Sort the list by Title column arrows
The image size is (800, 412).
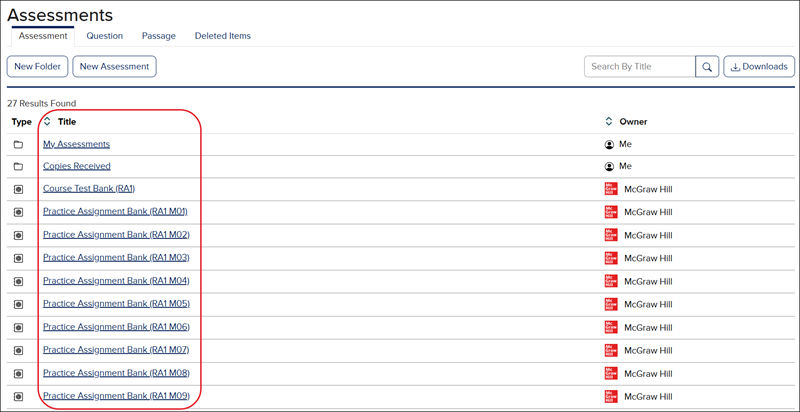(x=46, y=122)
